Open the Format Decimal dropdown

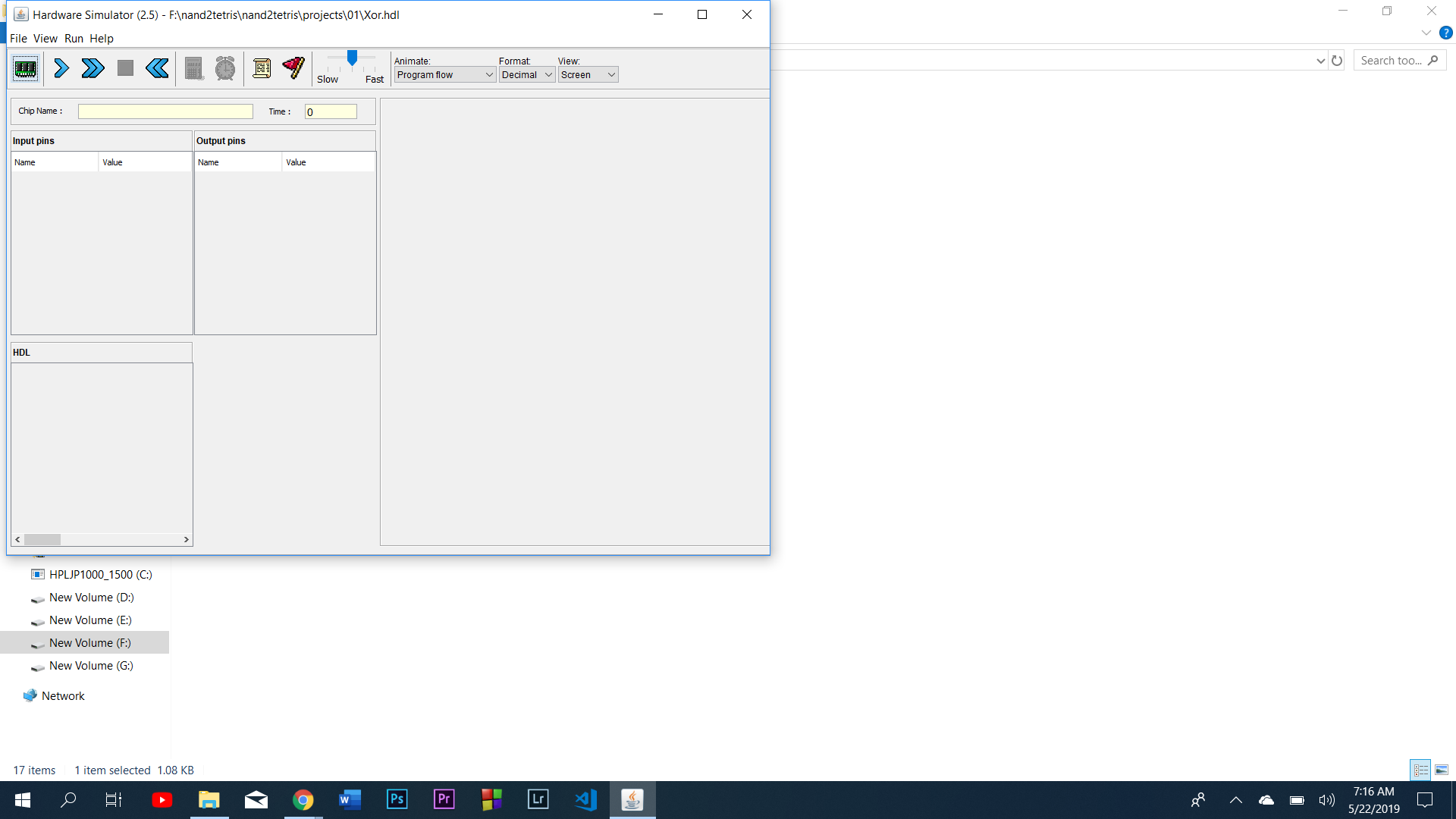coord(526,75)
